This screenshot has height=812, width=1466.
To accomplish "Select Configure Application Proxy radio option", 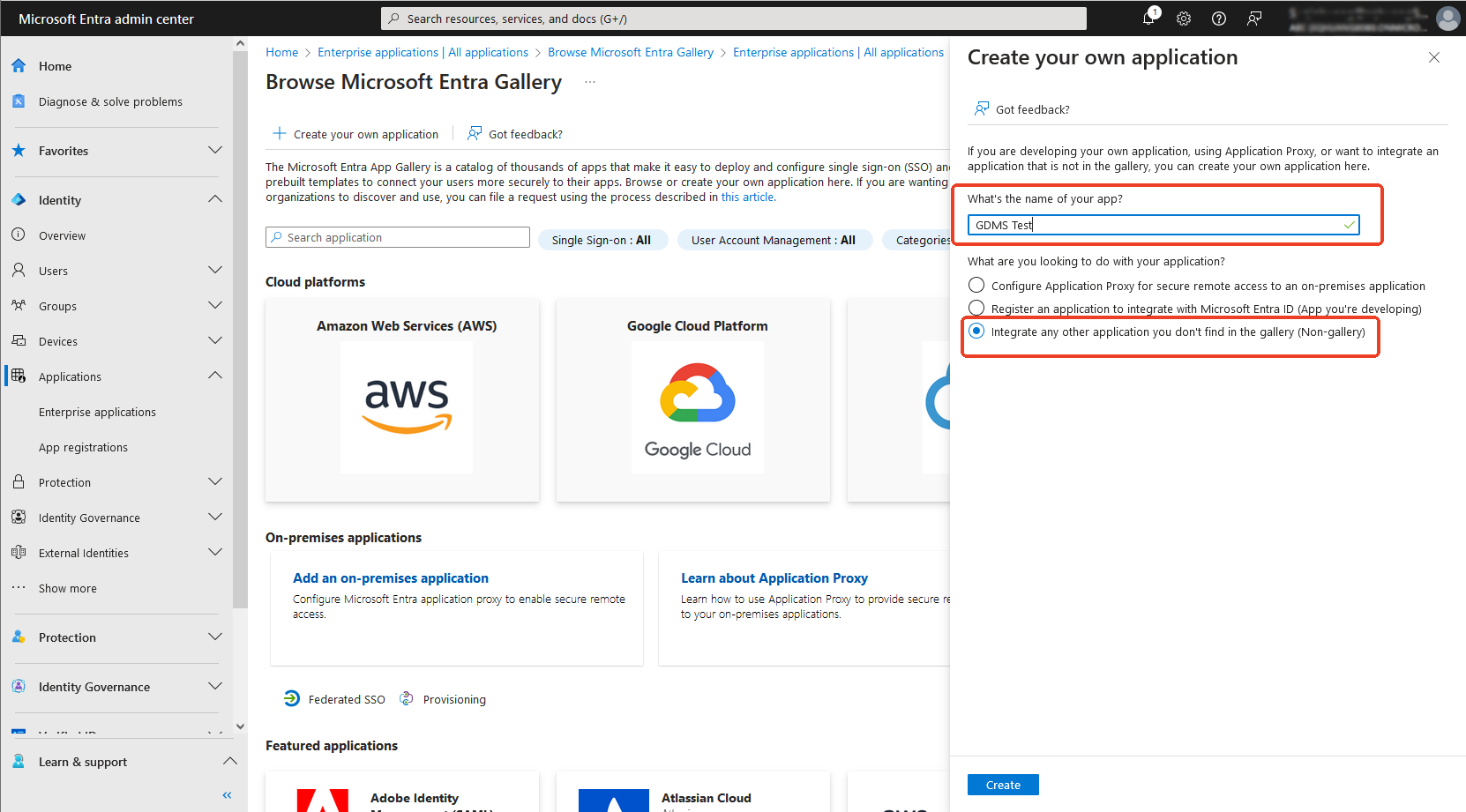I will [x=976, y=286].
